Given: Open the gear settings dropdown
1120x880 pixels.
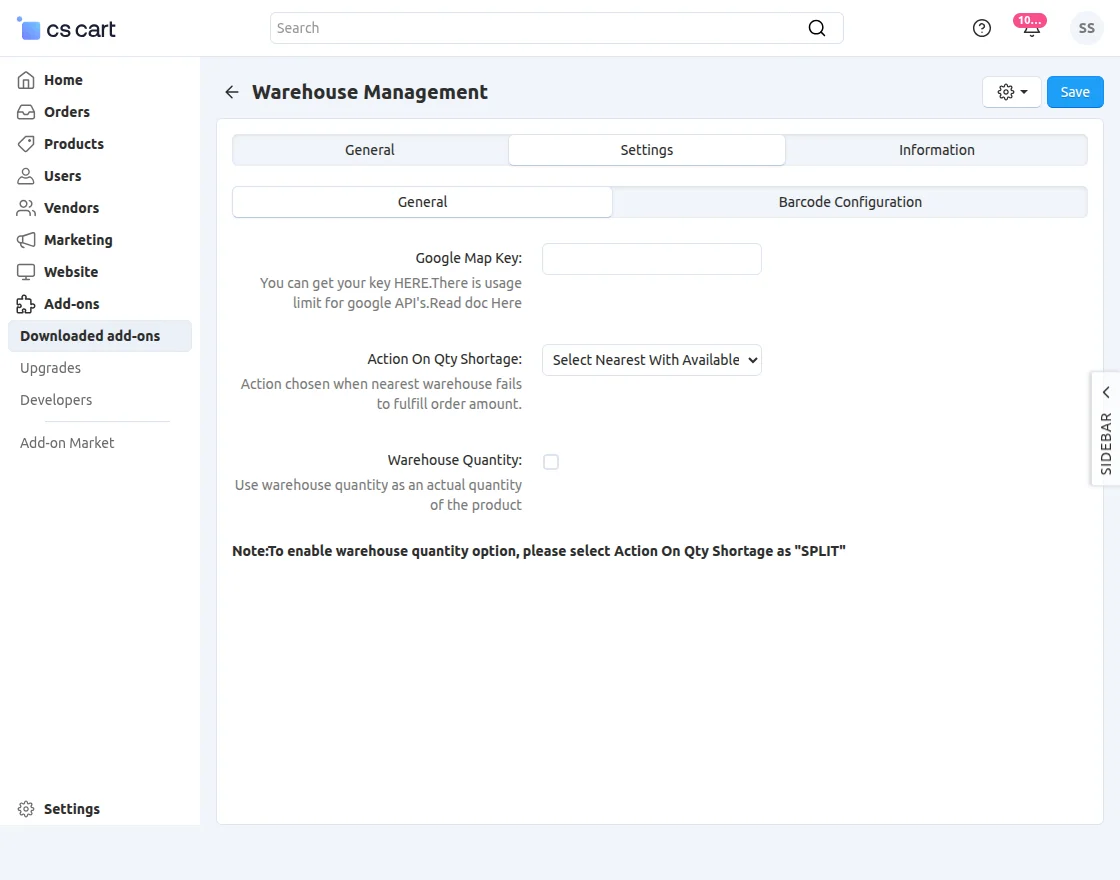Looking at the screenshot, I should coord(1011,91).
